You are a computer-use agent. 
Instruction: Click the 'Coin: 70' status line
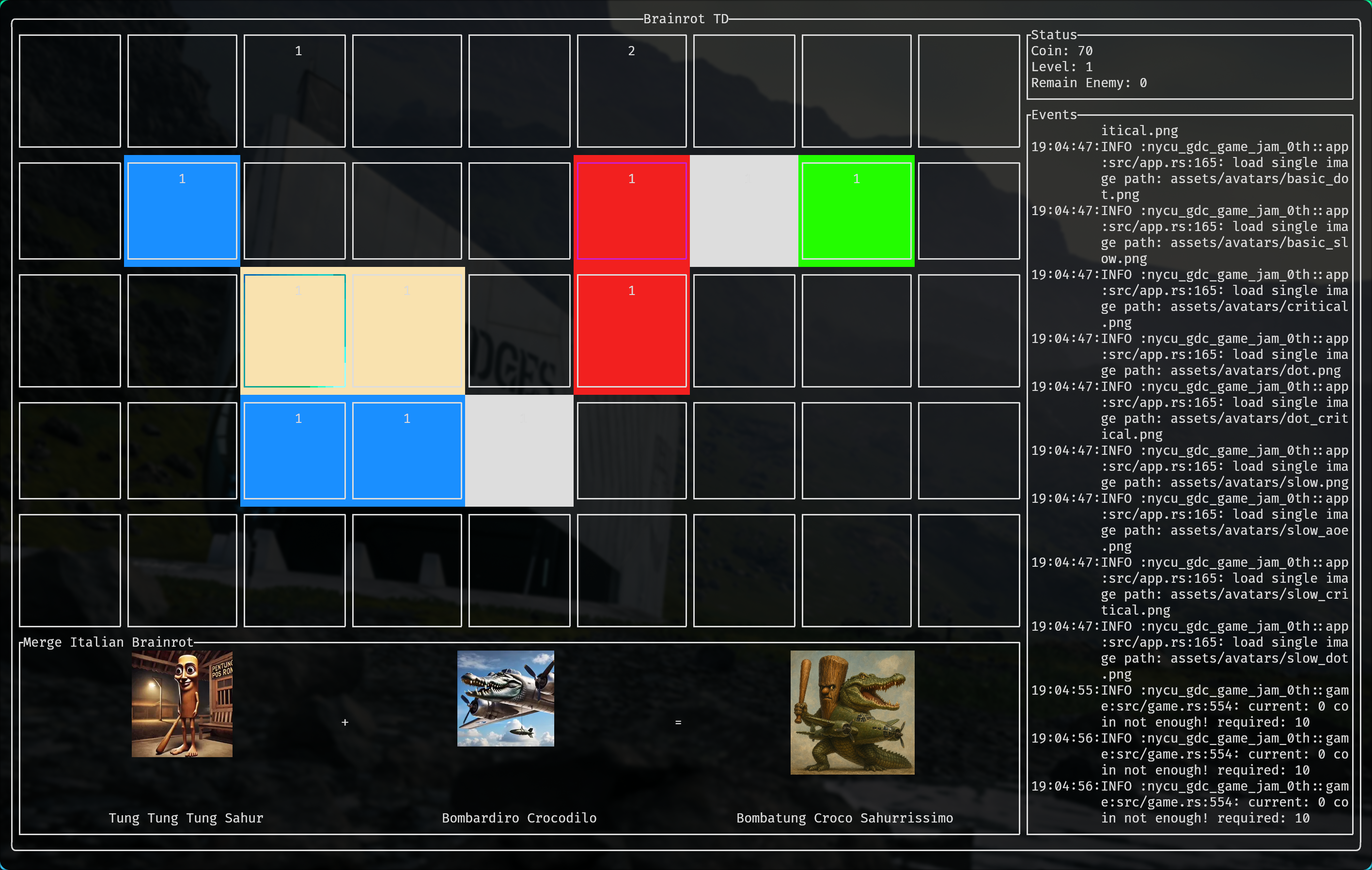(1061, 51)
